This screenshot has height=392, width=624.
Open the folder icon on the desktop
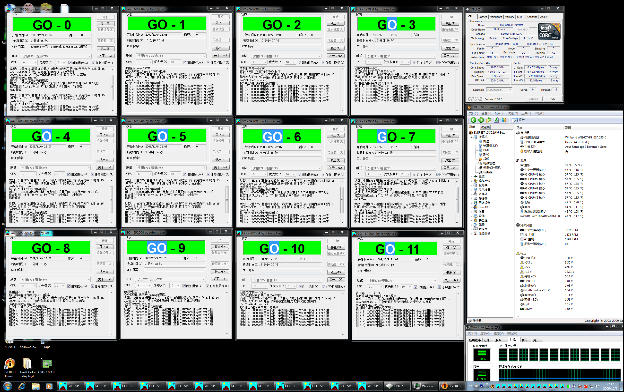click(x=27, y=364)
